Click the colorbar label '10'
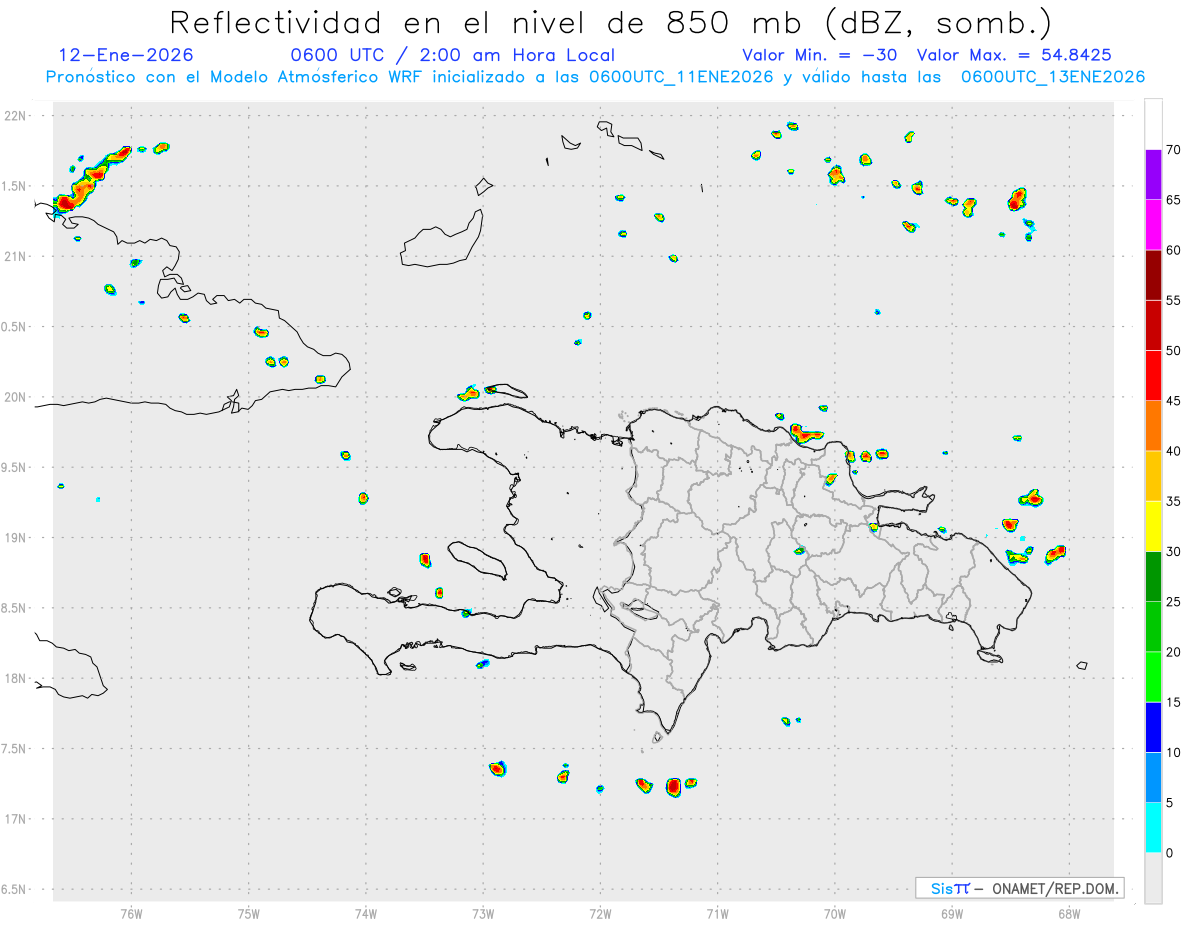Screen dimensions: 1200x927 pos(1173,752)
